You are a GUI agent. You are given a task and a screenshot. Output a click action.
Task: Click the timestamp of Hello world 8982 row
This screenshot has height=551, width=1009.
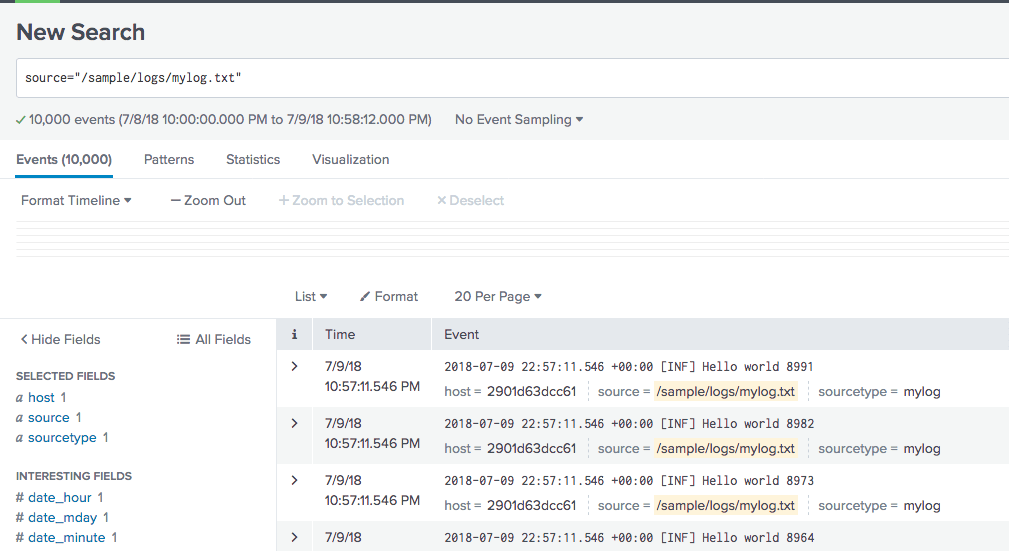click(x=372, y=433)
